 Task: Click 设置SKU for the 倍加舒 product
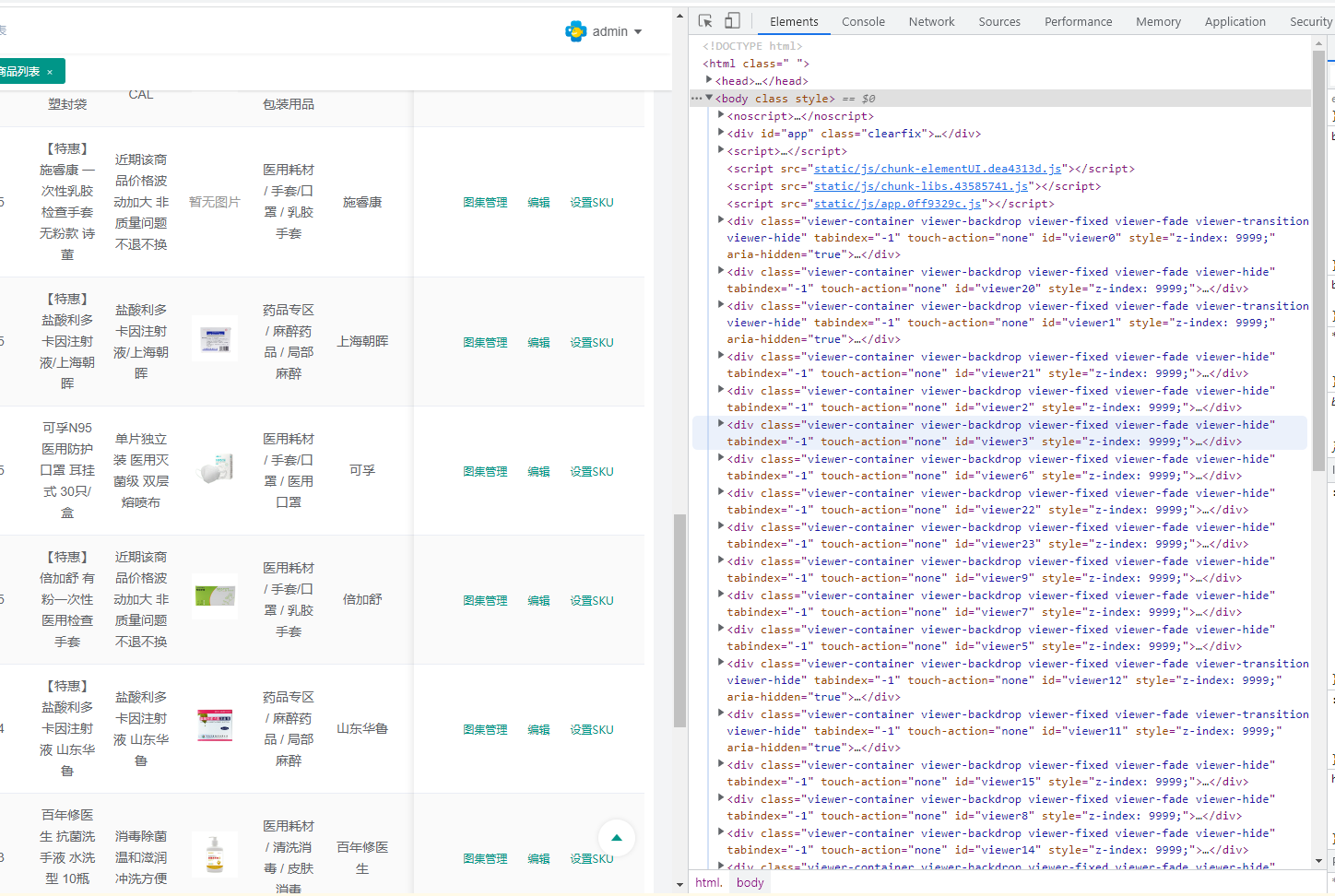(591, 600)
